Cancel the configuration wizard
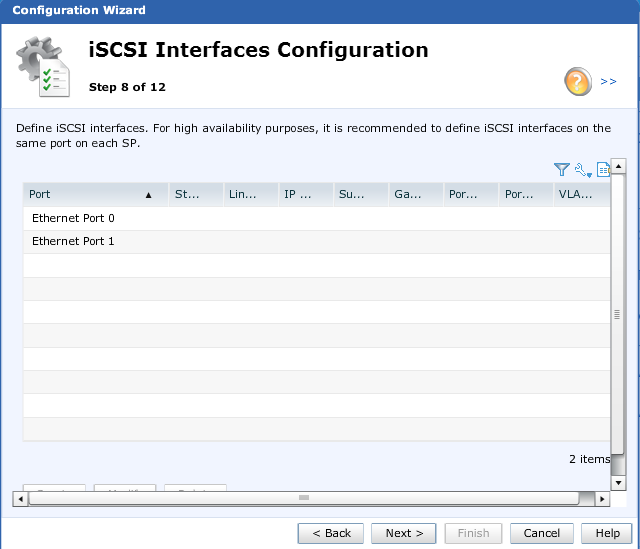Screen dimensions: 640x549 click(542, 533)
